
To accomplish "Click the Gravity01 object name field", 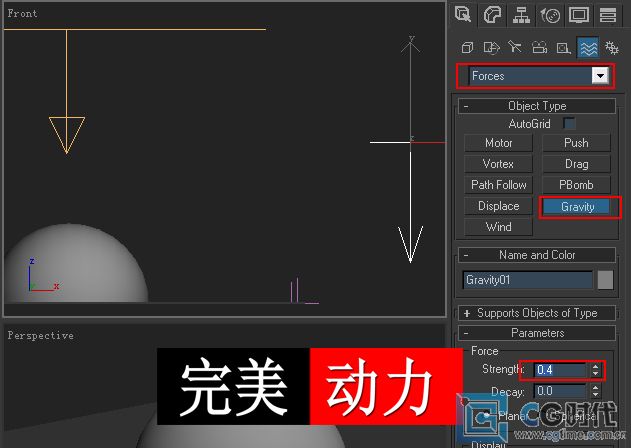I will pos(528,280).
